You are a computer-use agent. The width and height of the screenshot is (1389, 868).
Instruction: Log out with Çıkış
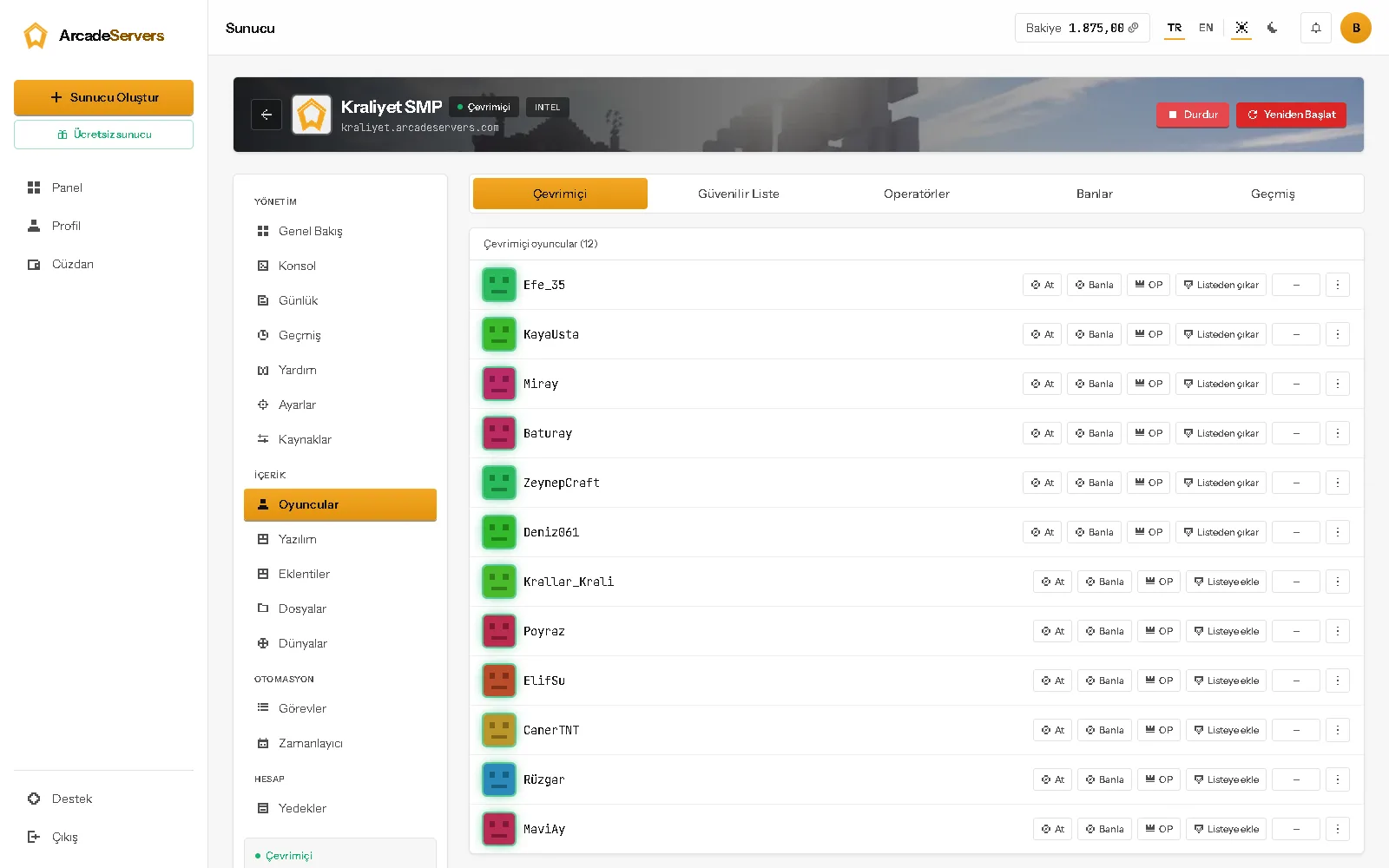[103, 837]
